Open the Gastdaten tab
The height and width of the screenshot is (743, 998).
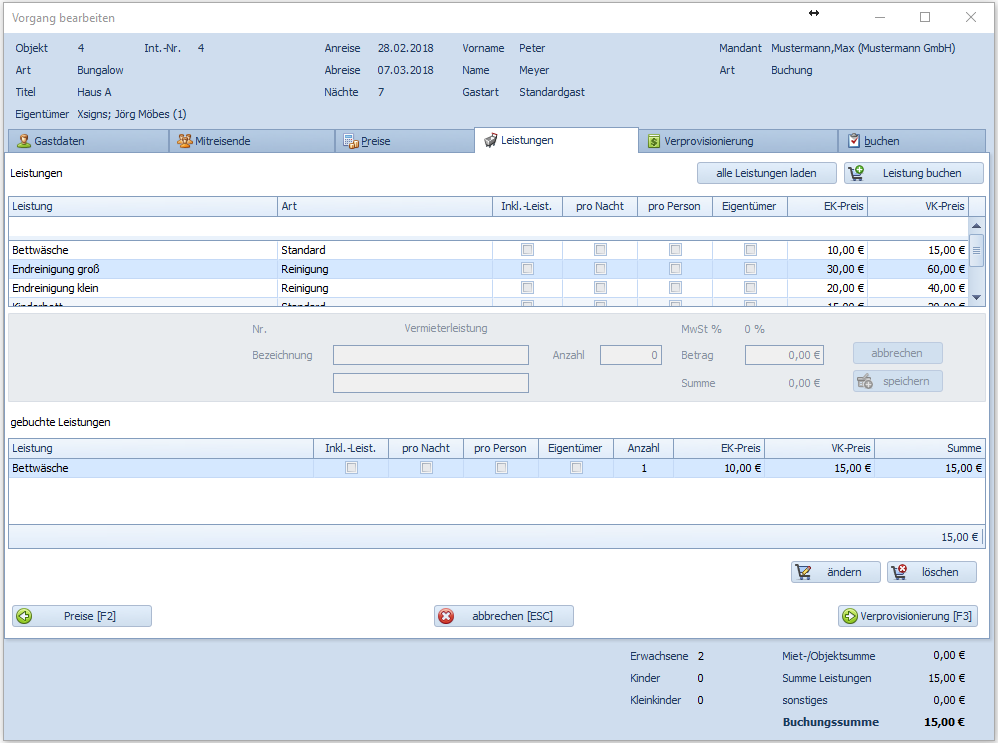click(x=88, y=141)
